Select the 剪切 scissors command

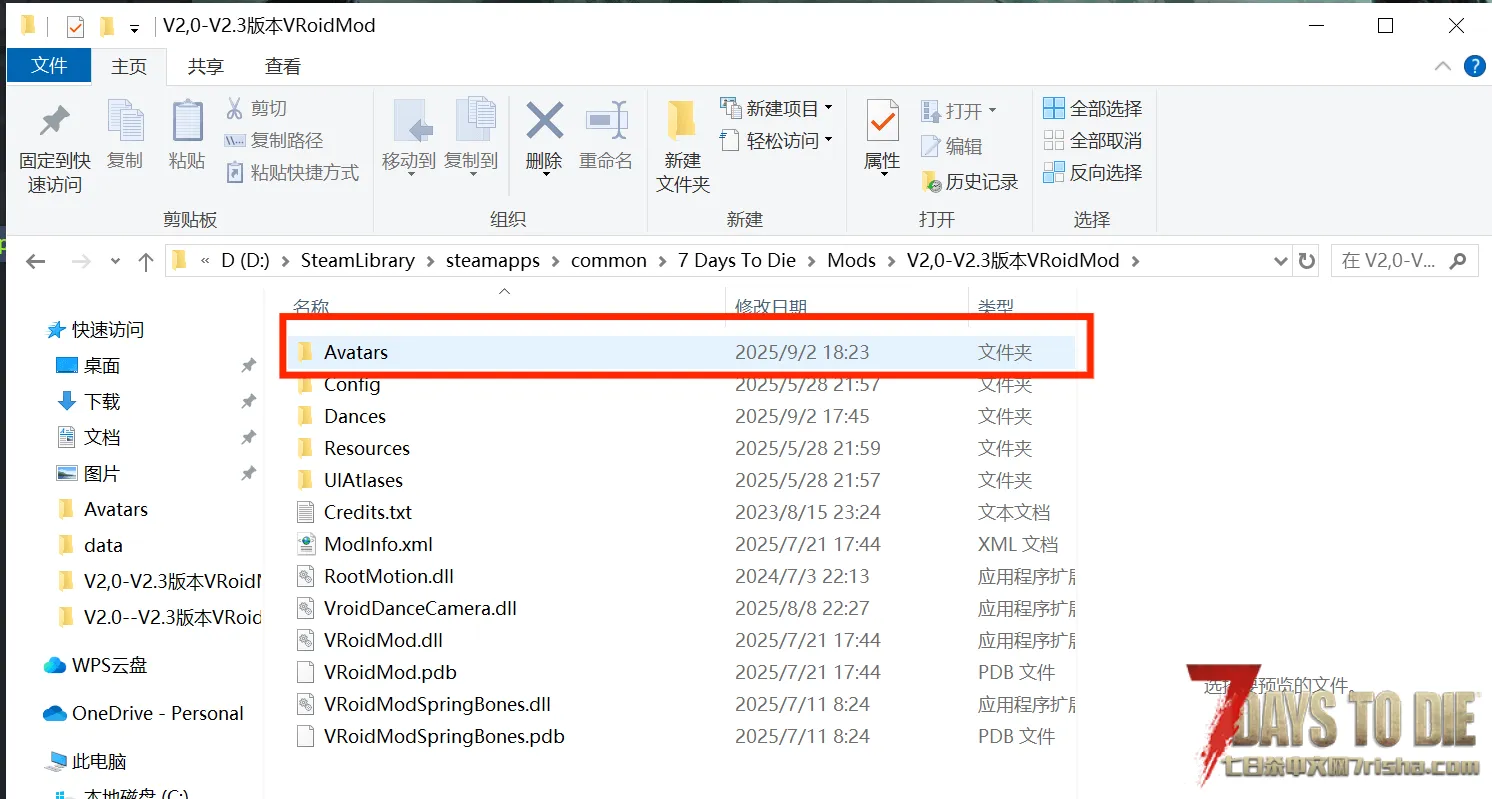click(x=257, y=108)
